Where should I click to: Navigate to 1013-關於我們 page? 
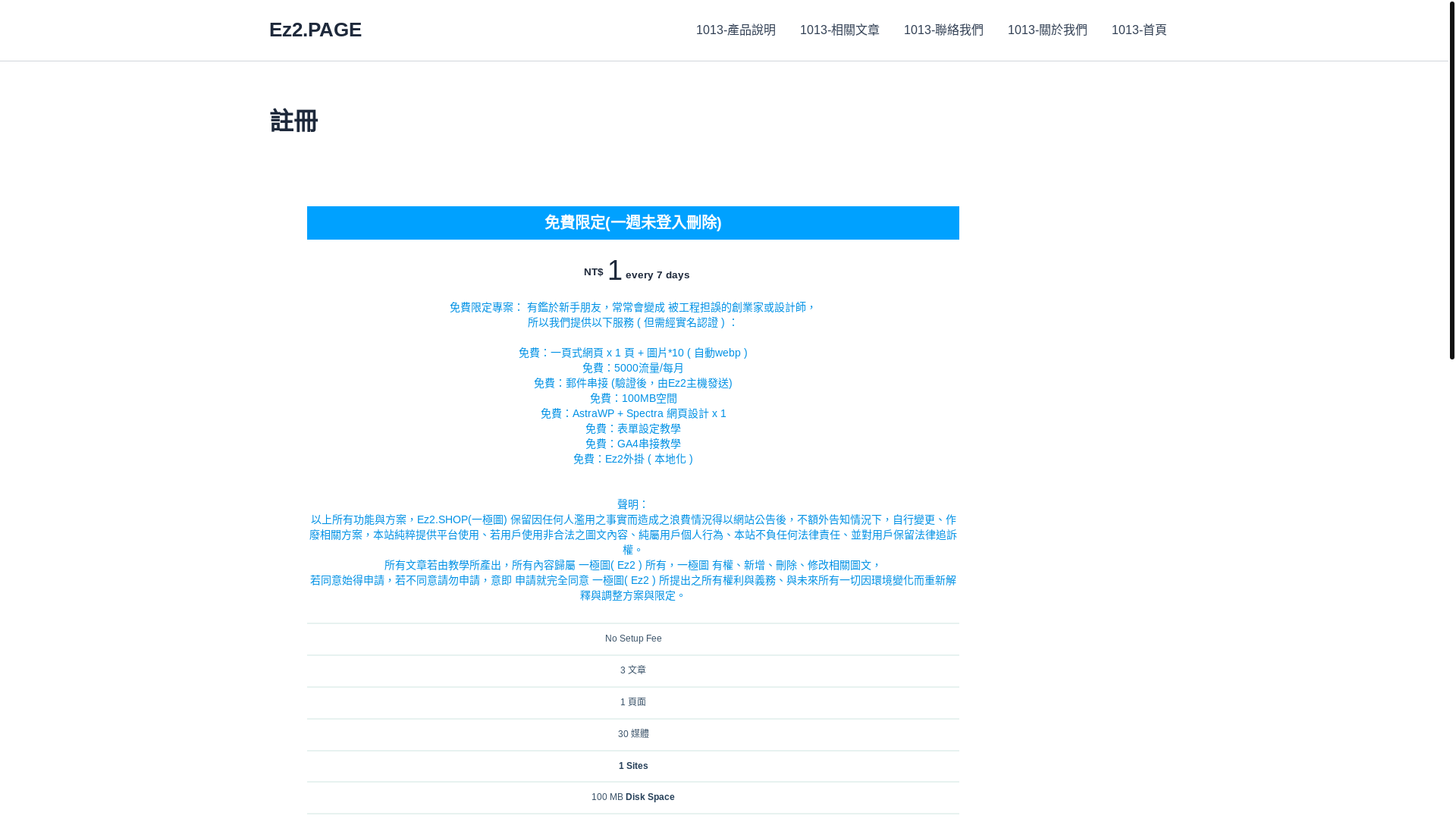1047,30
